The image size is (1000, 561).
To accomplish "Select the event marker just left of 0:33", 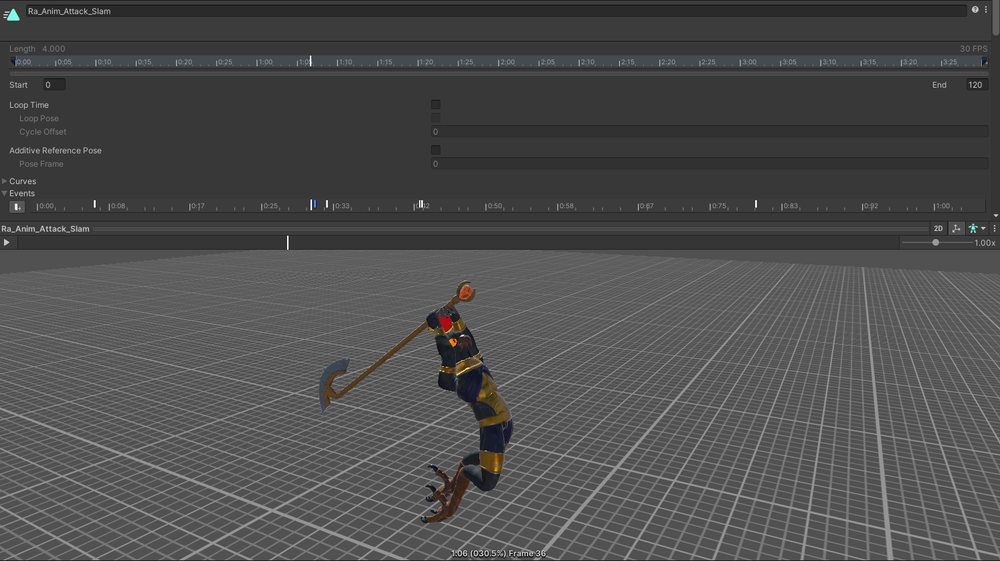I will (327, 204).
